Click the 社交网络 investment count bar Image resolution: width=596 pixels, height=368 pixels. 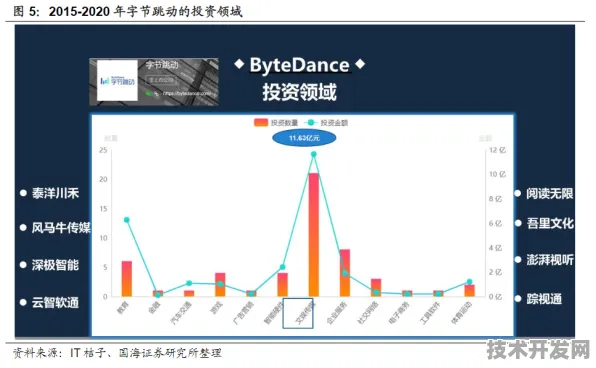point(376,288)
